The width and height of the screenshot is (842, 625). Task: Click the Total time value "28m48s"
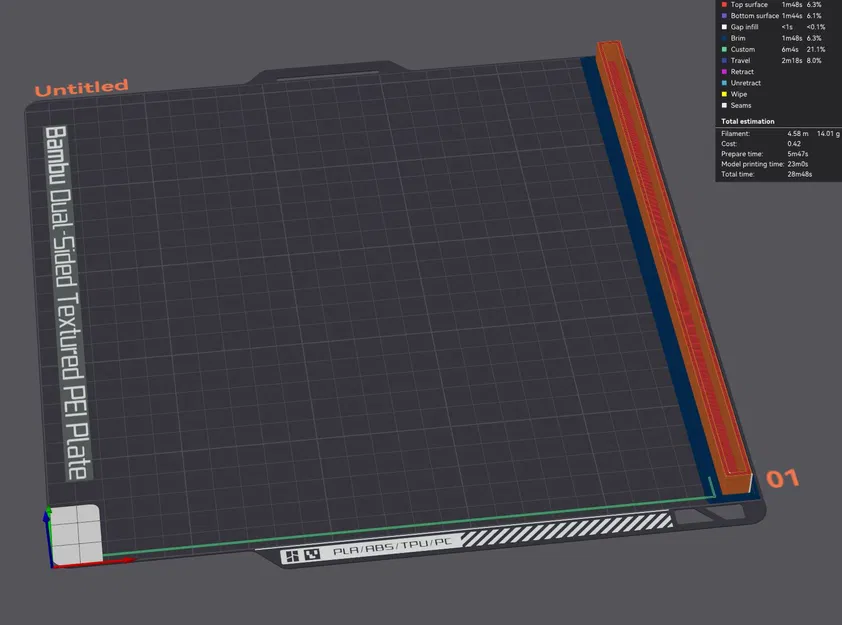(799, 175)
